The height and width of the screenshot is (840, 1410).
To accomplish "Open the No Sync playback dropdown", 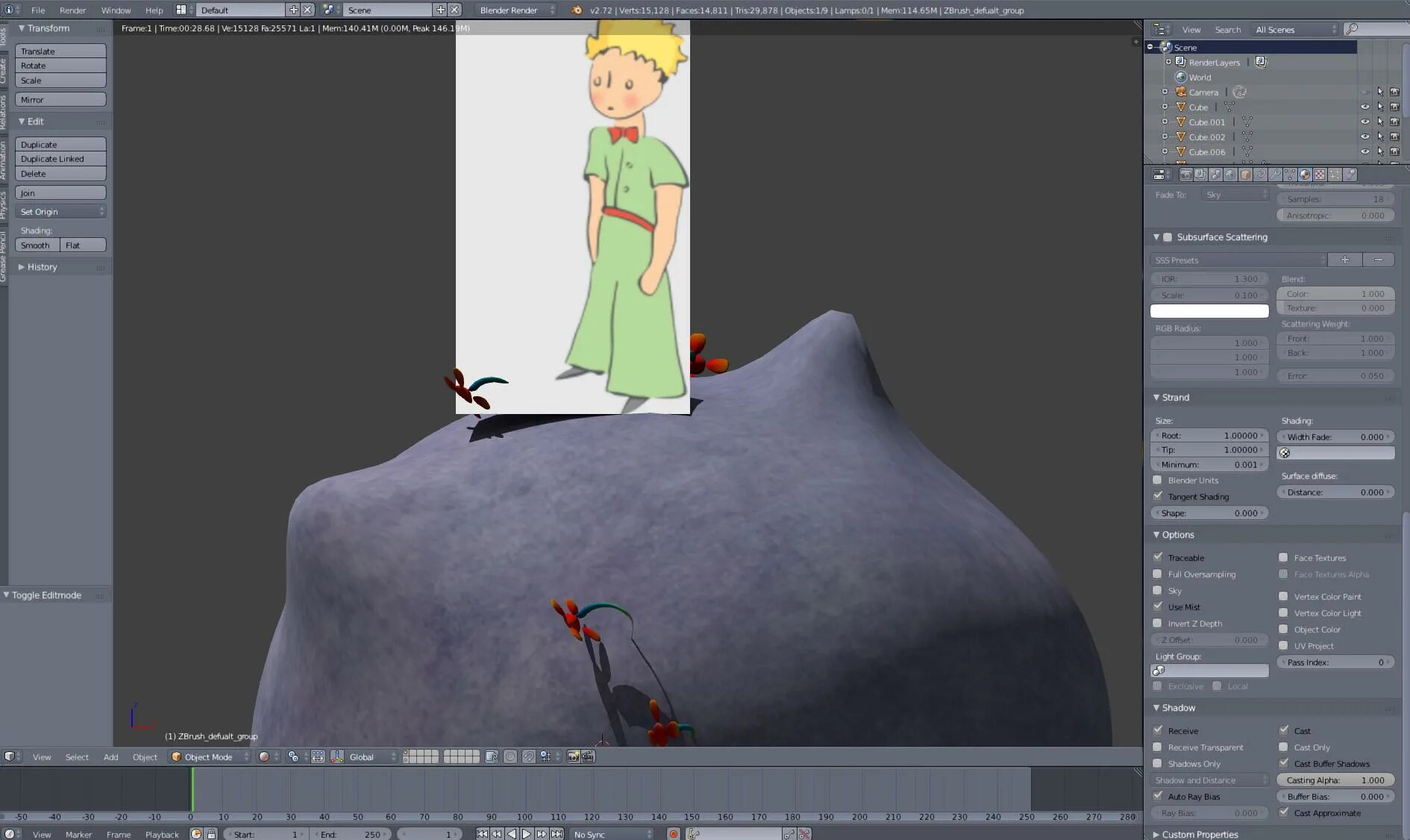I will pyautogui.click(x=612, y=834).
